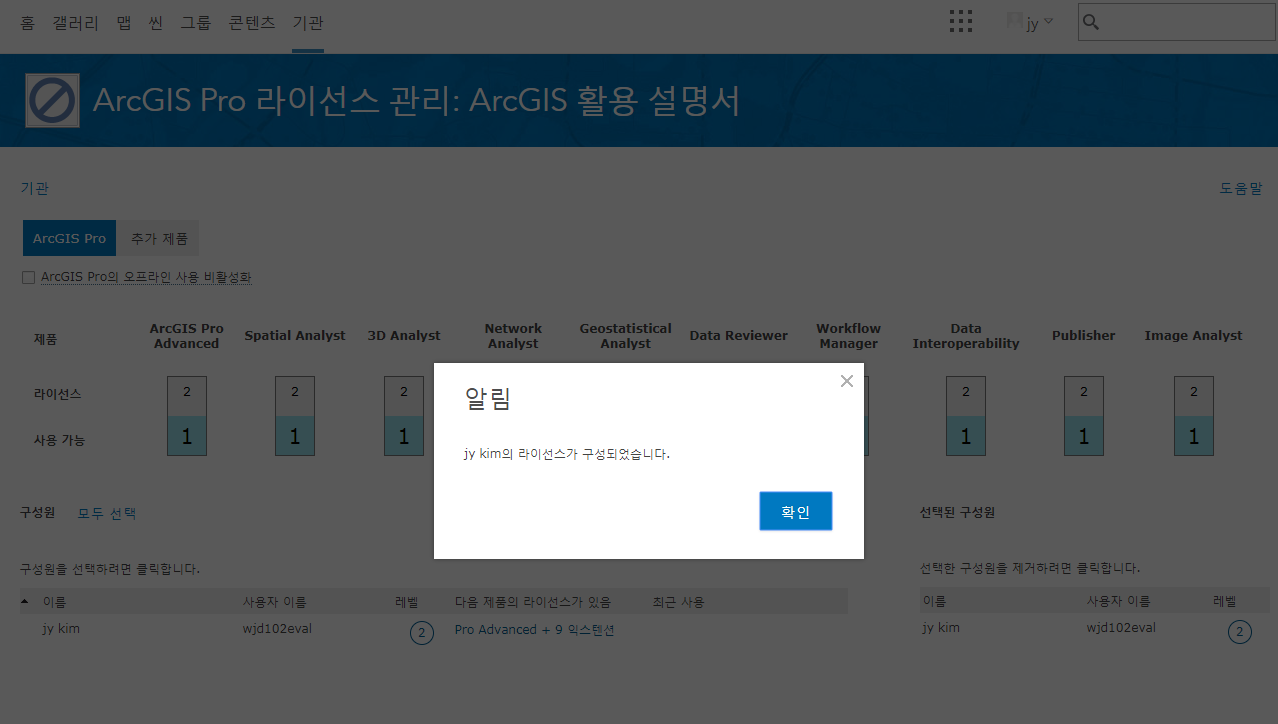Open the 도움말 help link

click(1241, 188)
